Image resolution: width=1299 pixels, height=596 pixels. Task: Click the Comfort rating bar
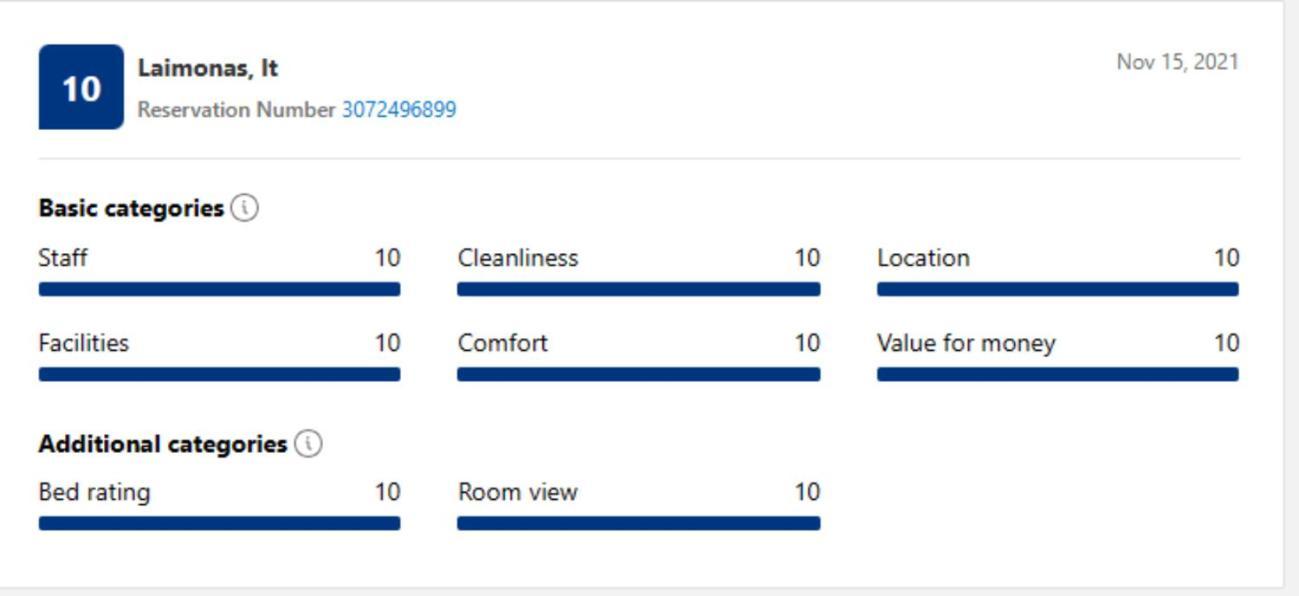tap(639, 374)
